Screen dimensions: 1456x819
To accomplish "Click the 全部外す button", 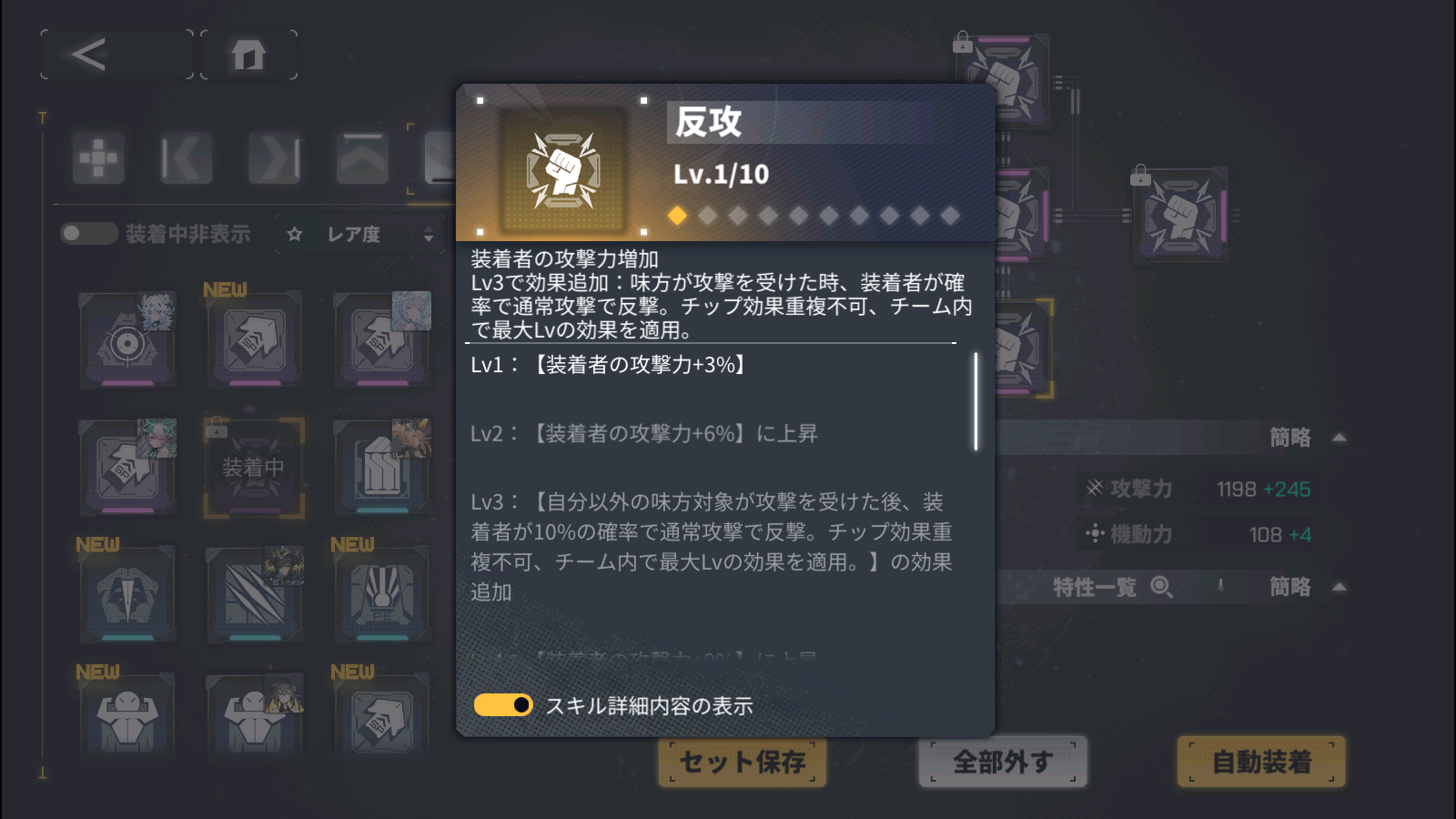I will pyautogui.click(x=1003, y=762).
